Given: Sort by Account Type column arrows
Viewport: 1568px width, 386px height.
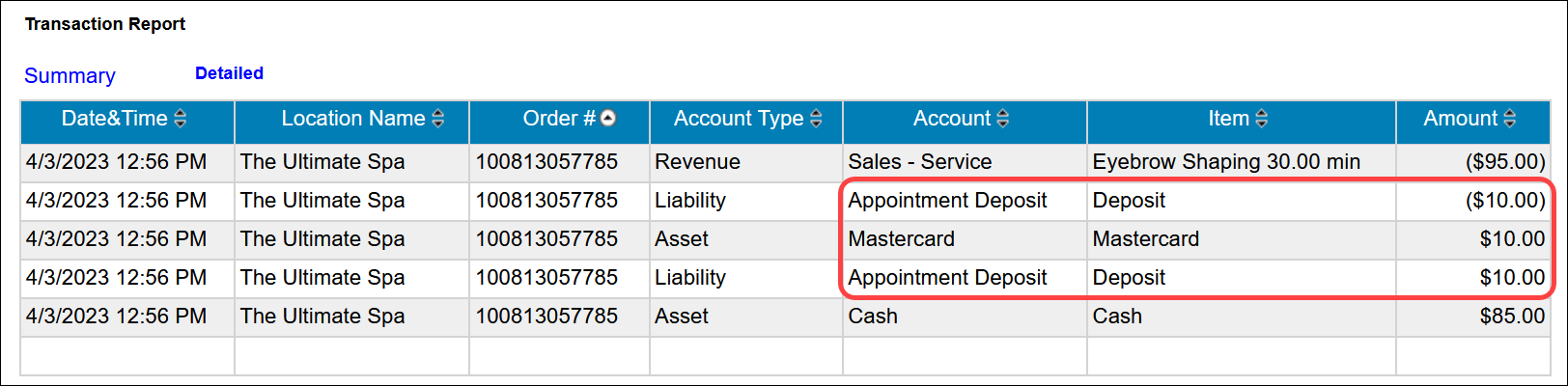Looking at the screenshot, I should (816, 119).
